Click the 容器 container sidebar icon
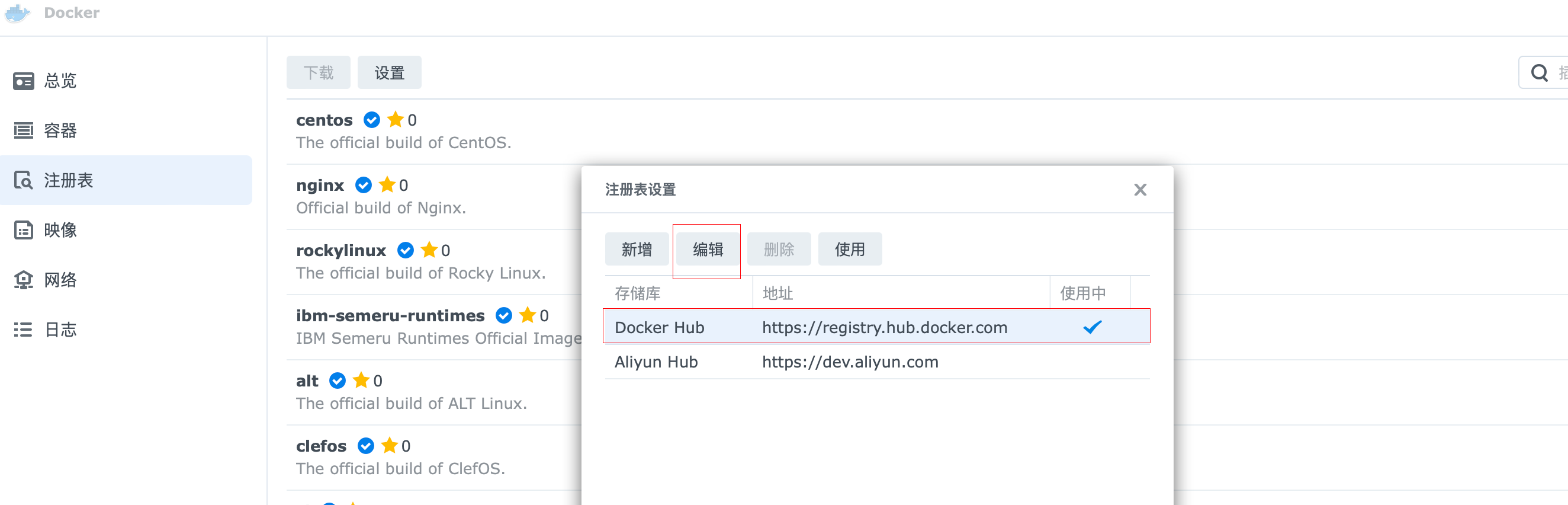The width and height of the screenshot is (1568, 505). pyautogui.click(x=23, y=130)
